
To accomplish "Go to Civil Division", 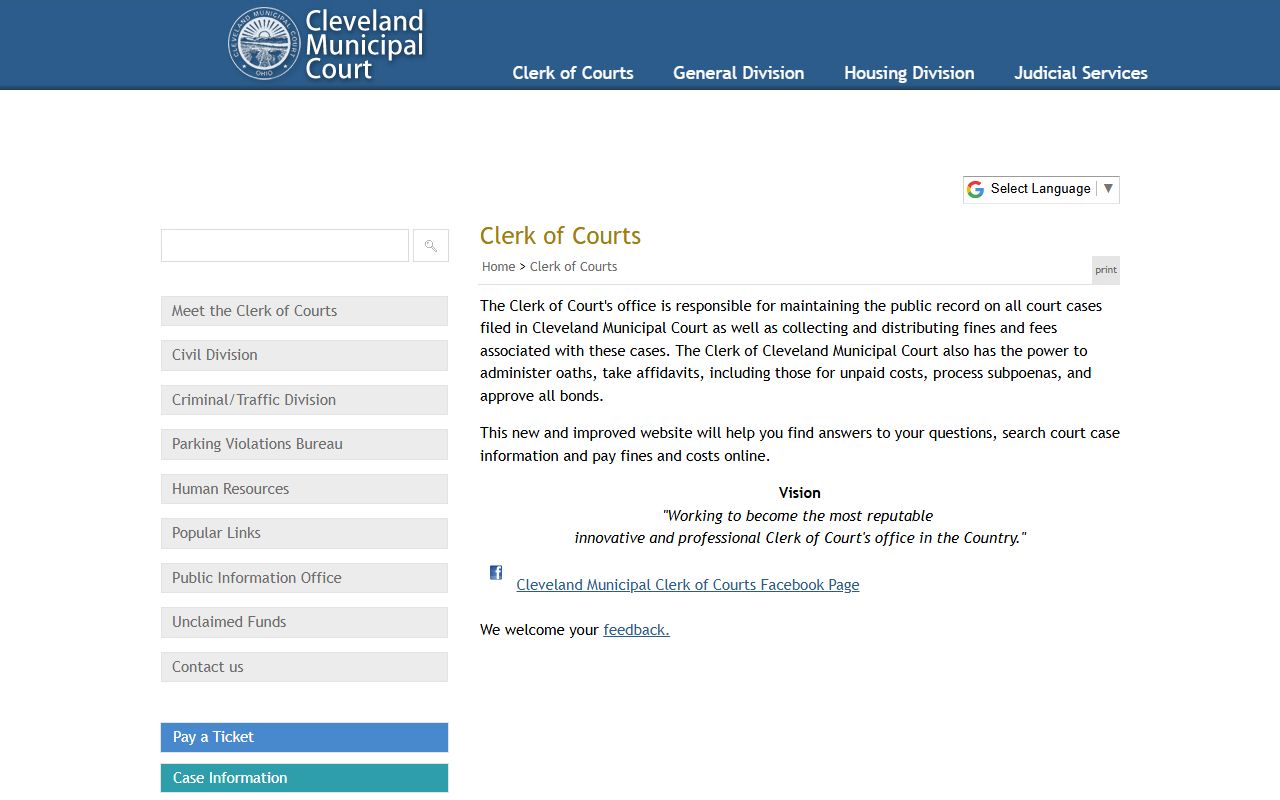I will point(304,355).
